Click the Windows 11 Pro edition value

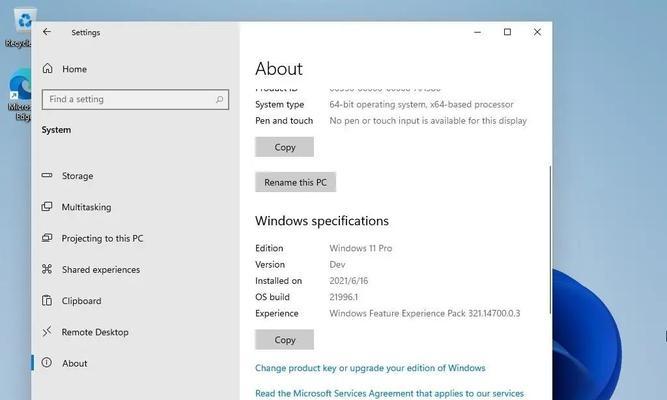pos(361,248)
